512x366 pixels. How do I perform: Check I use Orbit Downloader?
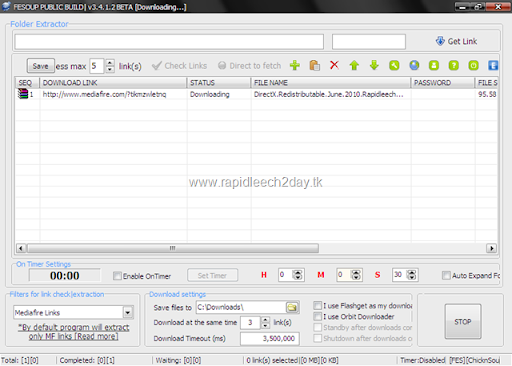318,316
